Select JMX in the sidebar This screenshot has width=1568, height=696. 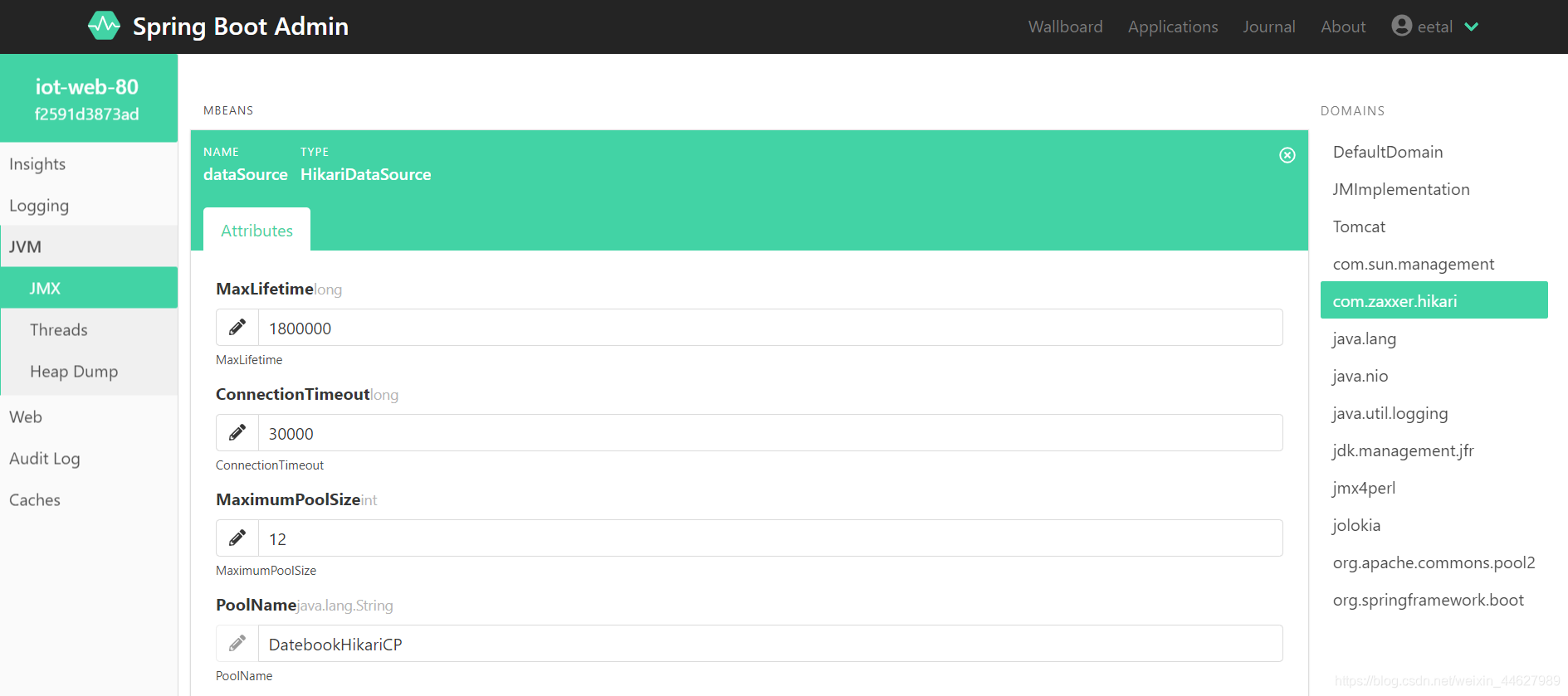(89, 288)
